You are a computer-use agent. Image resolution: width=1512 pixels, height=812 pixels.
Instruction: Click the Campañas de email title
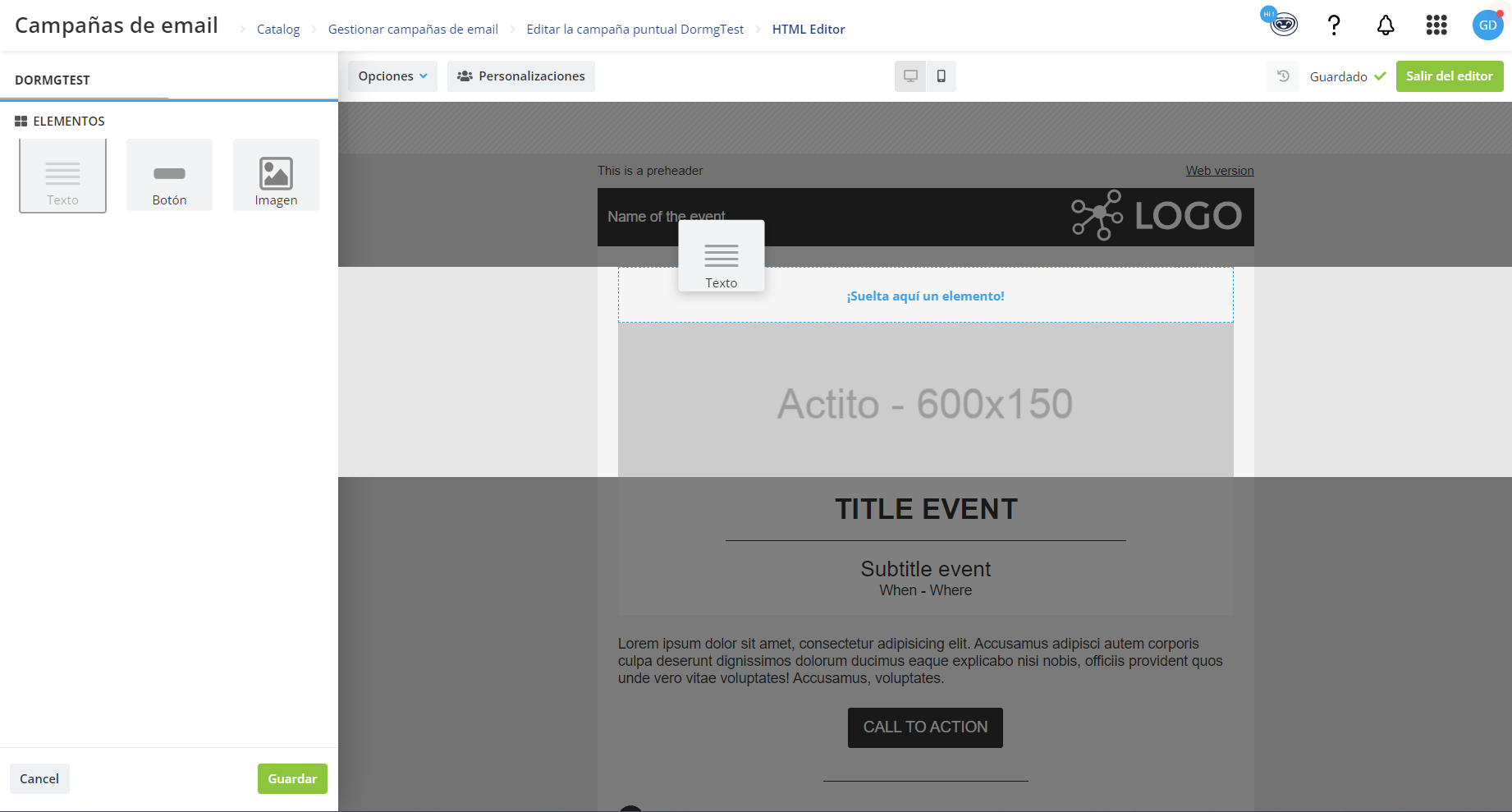(x=117, y=25)
